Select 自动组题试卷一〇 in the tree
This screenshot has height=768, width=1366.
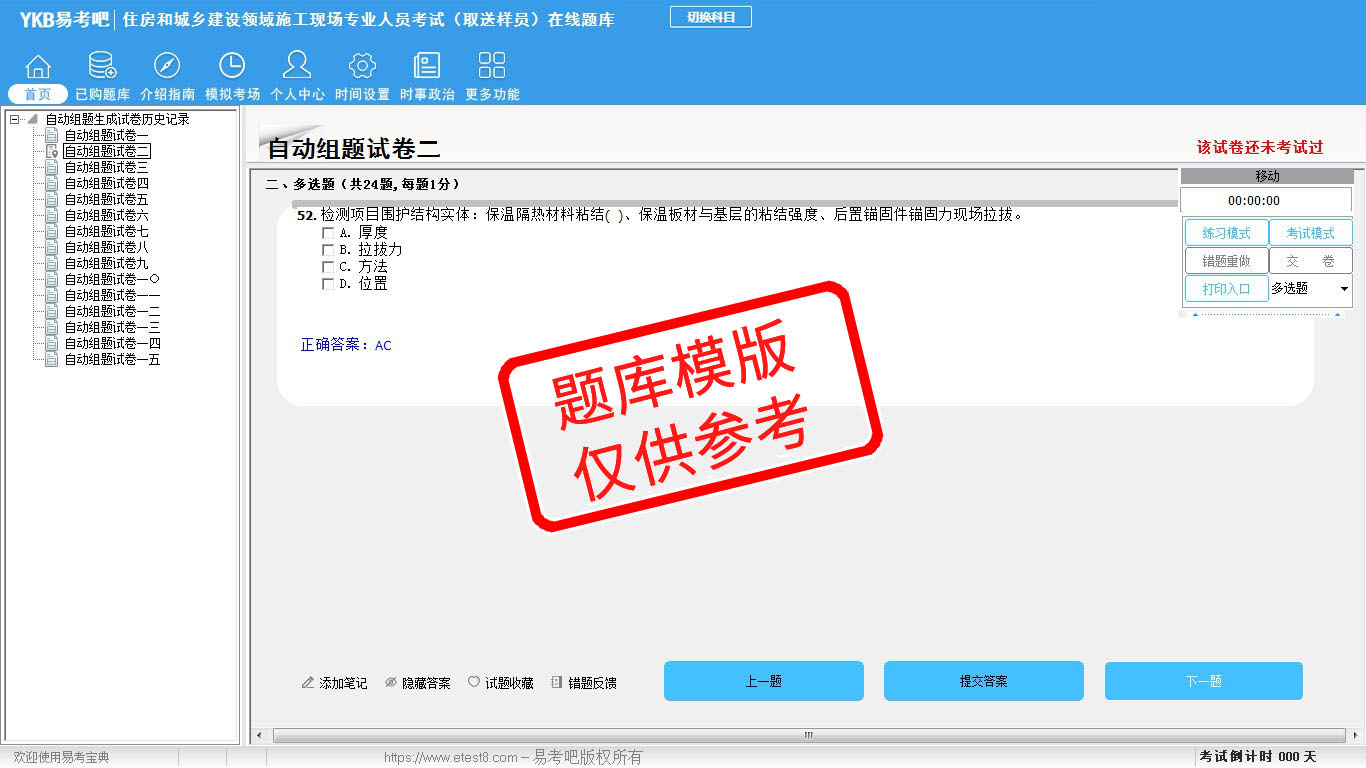pos(112,279)
